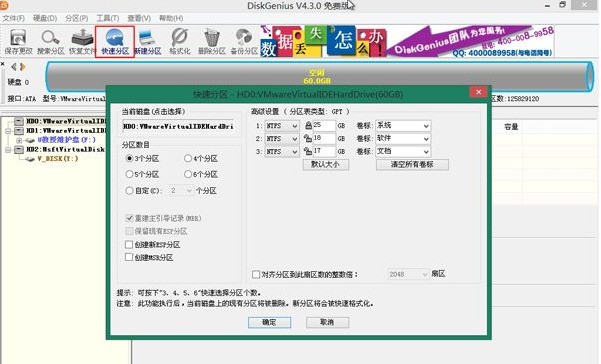This screenshot has width=601, height=364.
Task: Click the 60.0GB free-space disk bar
Action: click(319, 77)
